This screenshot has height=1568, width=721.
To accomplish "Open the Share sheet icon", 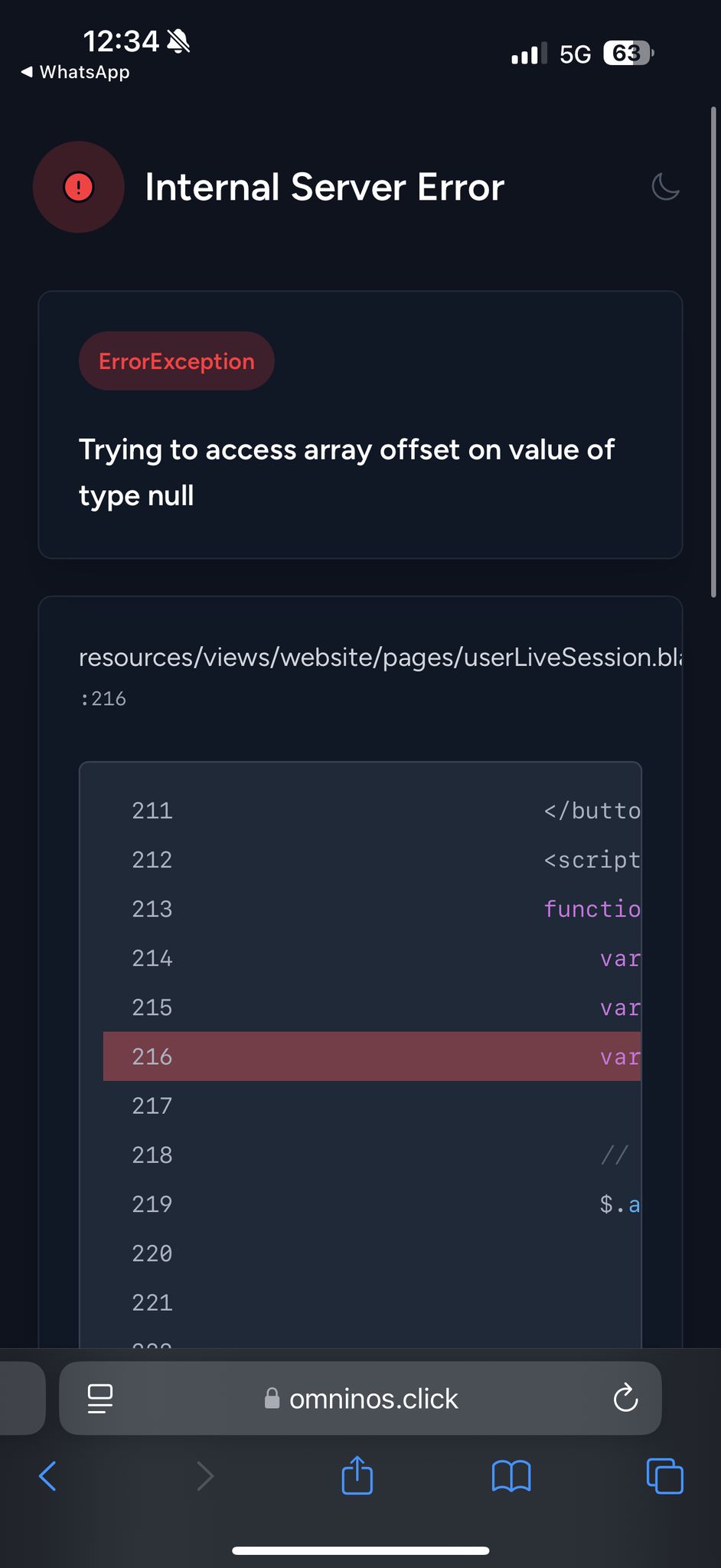I will [x=357, y=1475].
